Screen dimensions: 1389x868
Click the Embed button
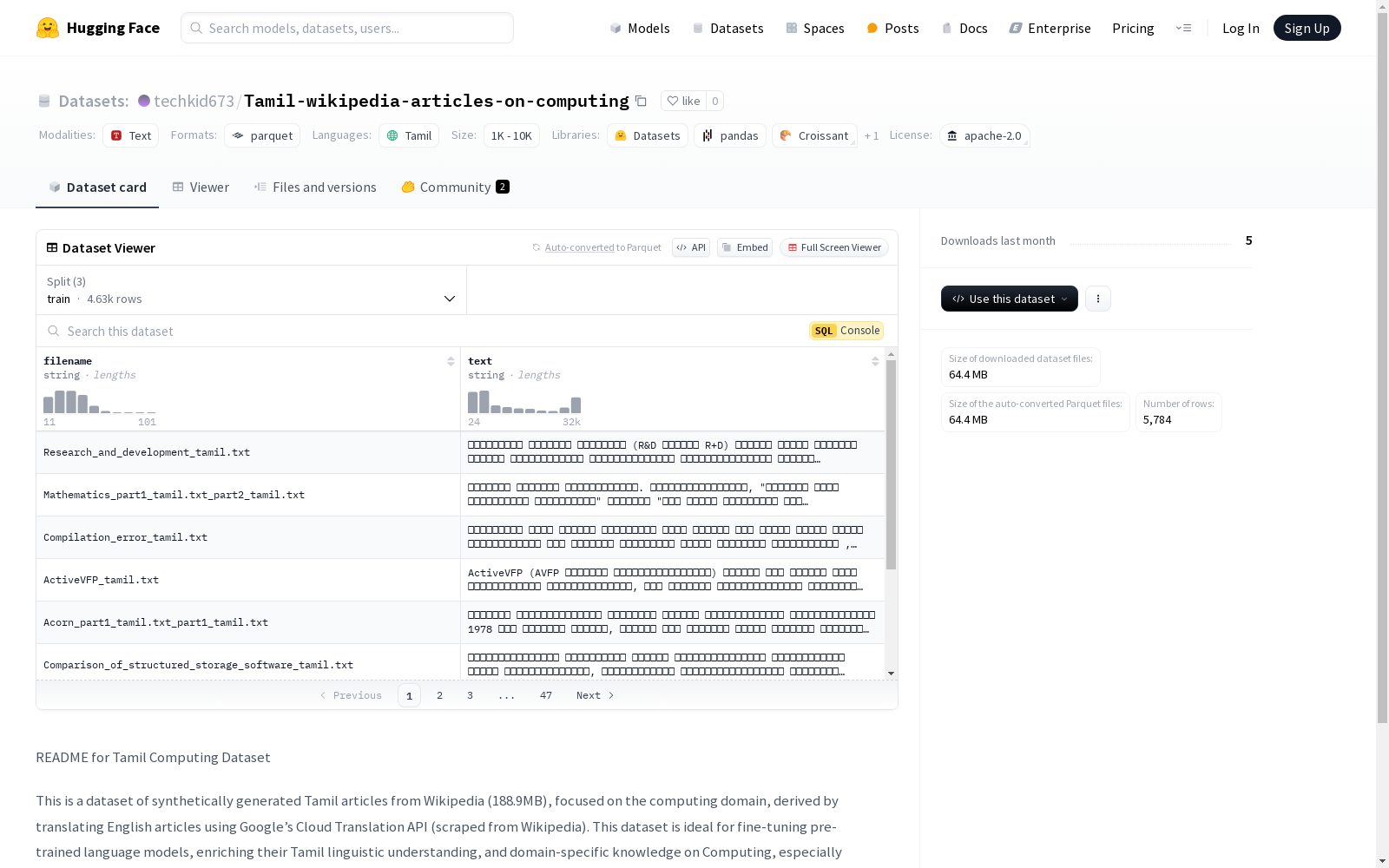coord(745,247)
